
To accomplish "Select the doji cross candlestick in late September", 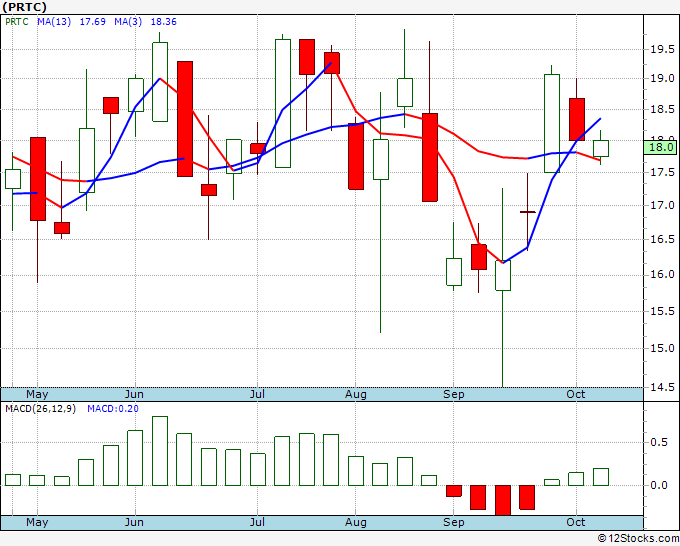I will (527, 212).
